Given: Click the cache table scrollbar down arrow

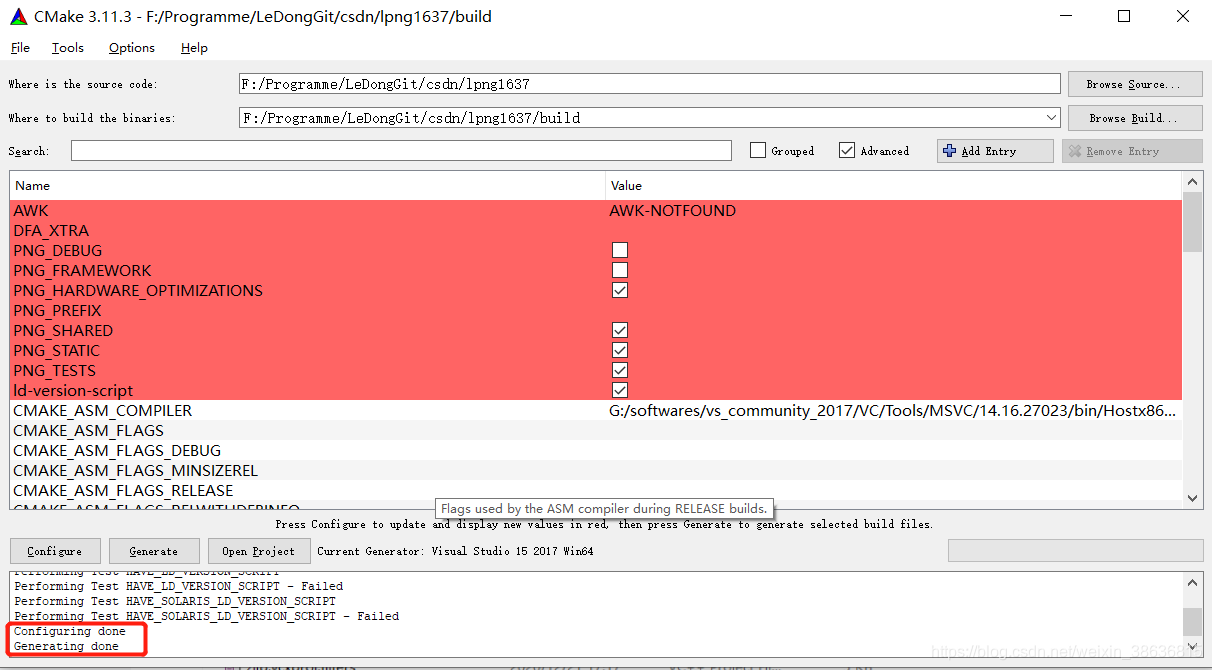Looking at the screenshot, I should point(1192,497).
